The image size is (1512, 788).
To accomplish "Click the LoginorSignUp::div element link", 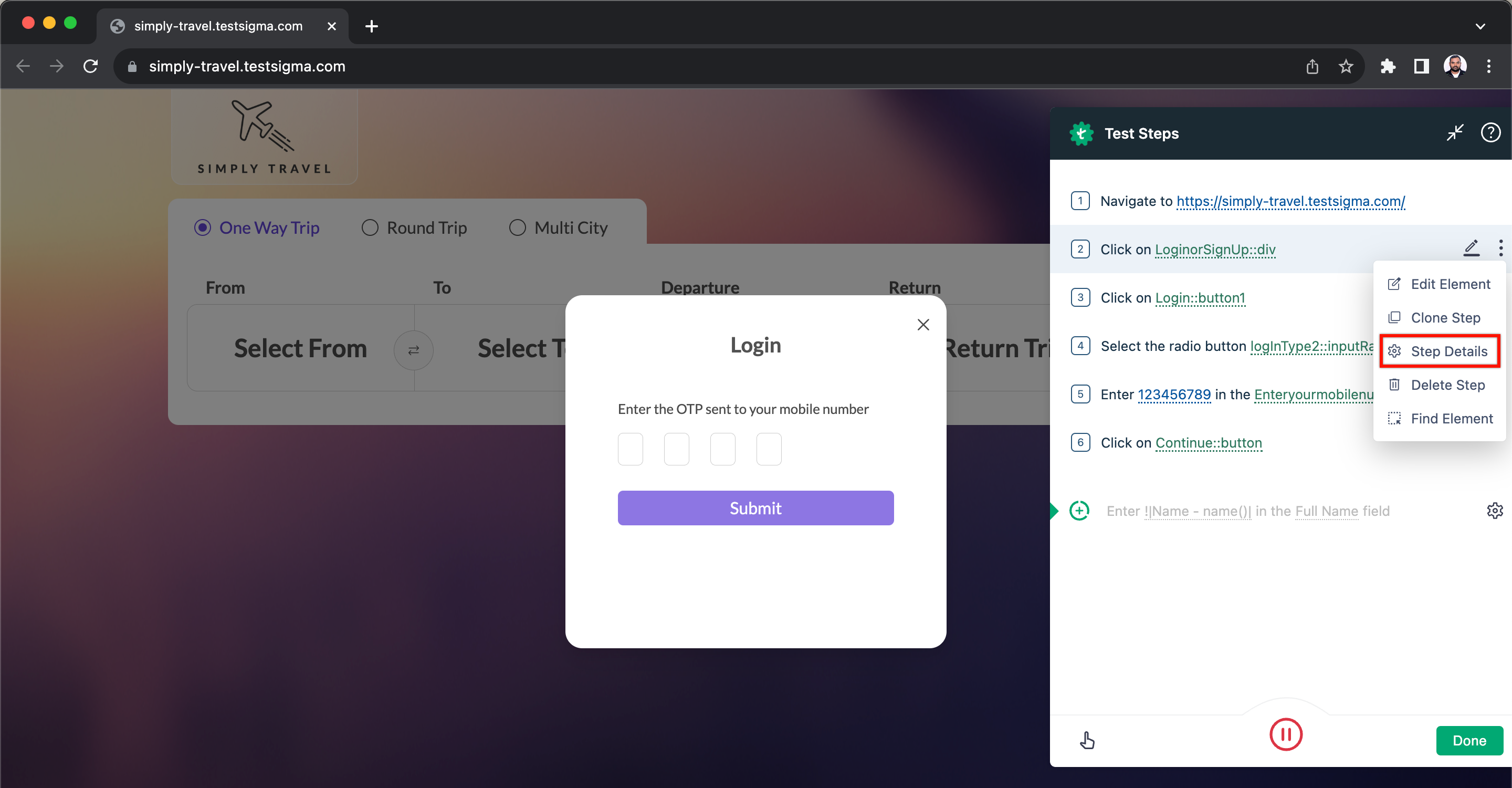I will [1215, 249].
